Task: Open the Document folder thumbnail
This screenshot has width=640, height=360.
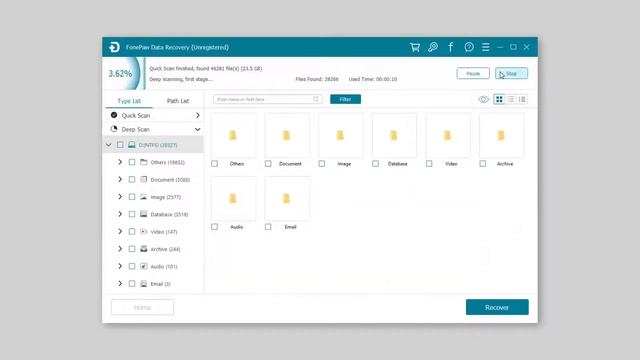Action: [287, 136]
